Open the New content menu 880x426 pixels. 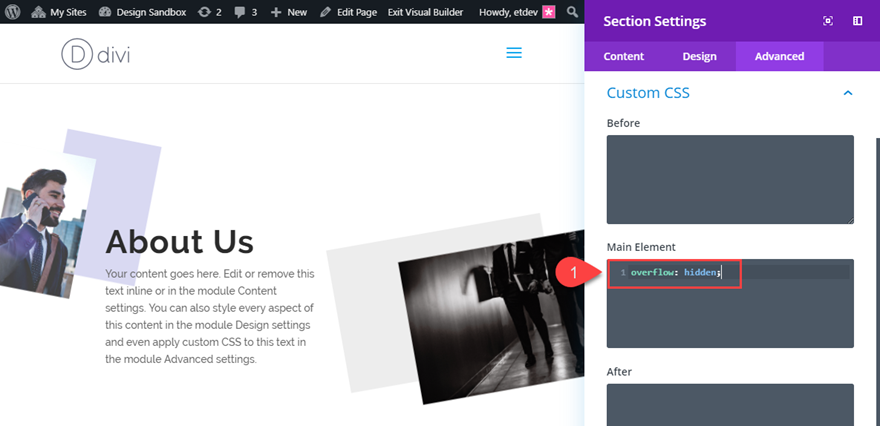coord(288,12)
